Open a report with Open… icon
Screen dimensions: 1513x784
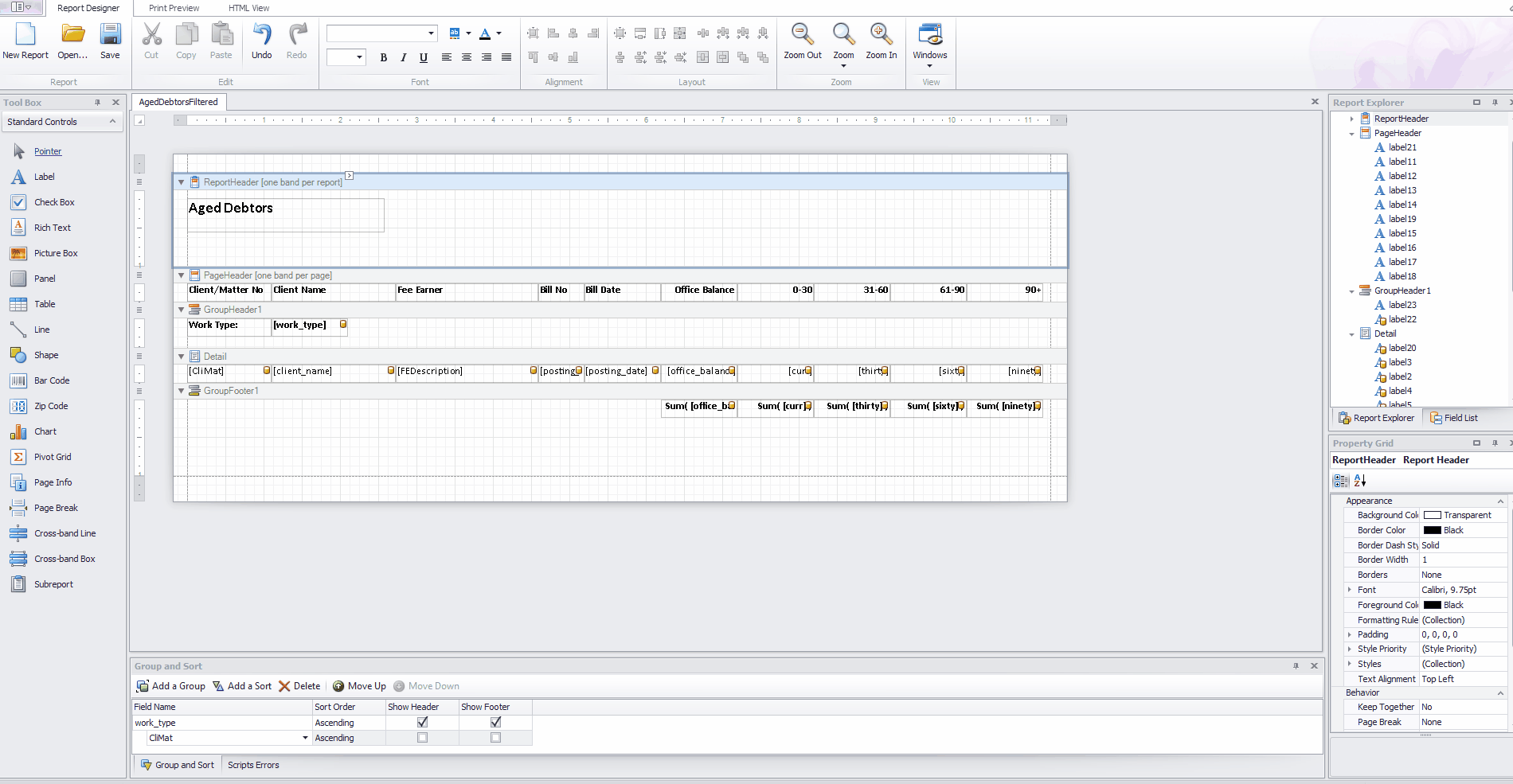[x=72, y=34]
